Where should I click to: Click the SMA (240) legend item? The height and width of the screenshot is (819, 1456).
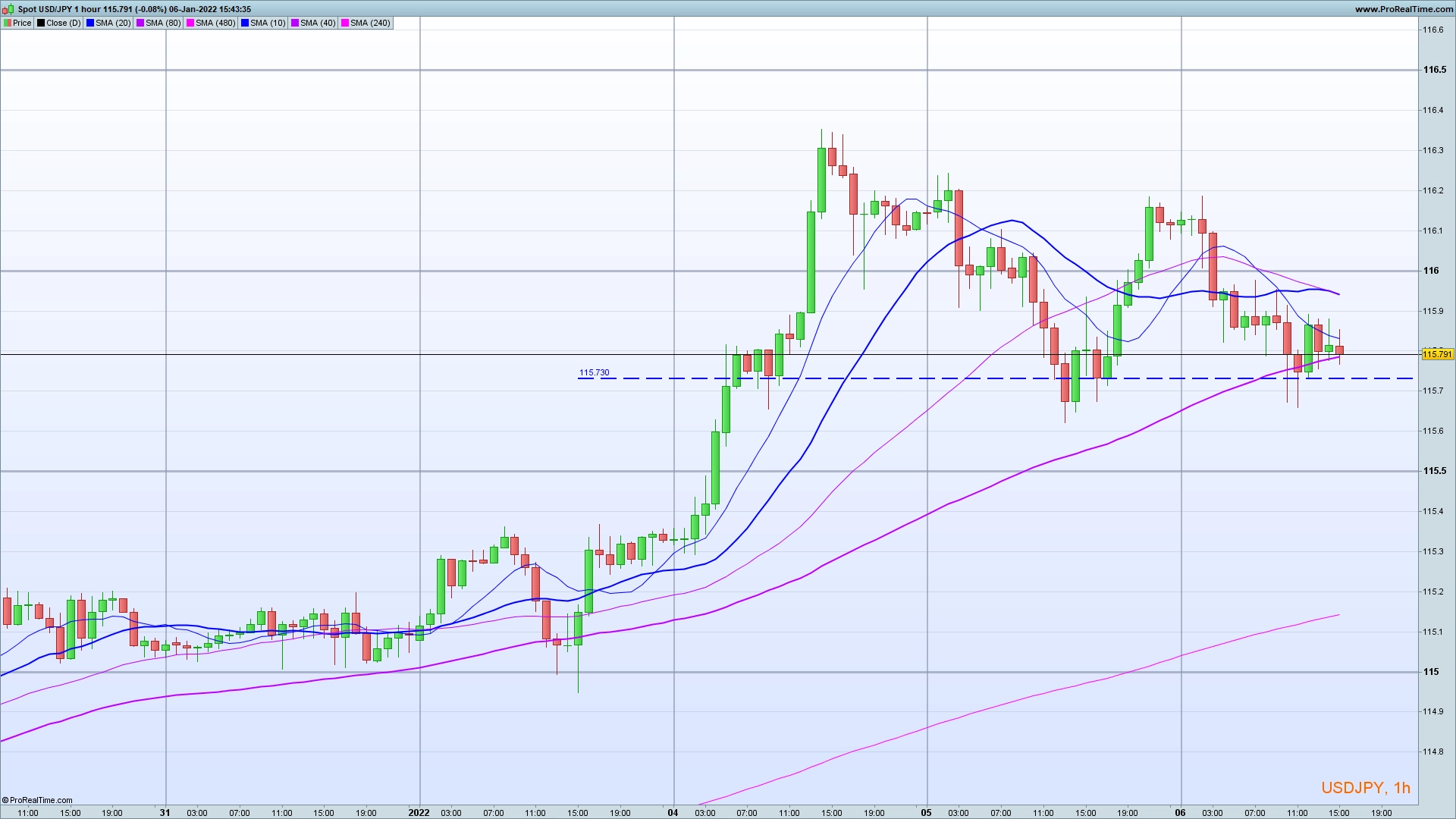pos(366,23)
